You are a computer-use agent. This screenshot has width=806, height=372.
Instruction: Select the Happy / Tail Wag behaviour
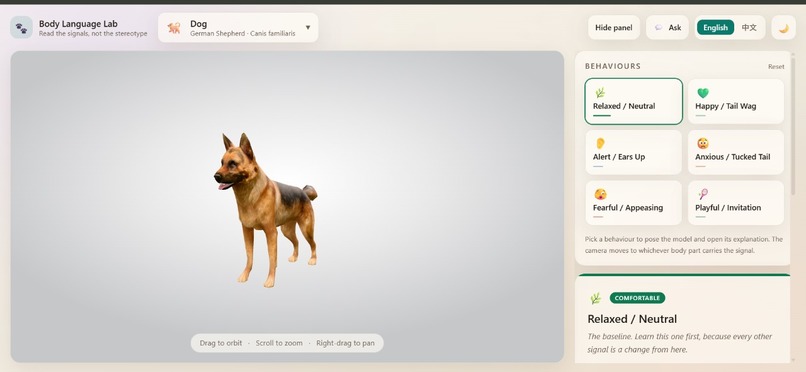coord(736,101)
